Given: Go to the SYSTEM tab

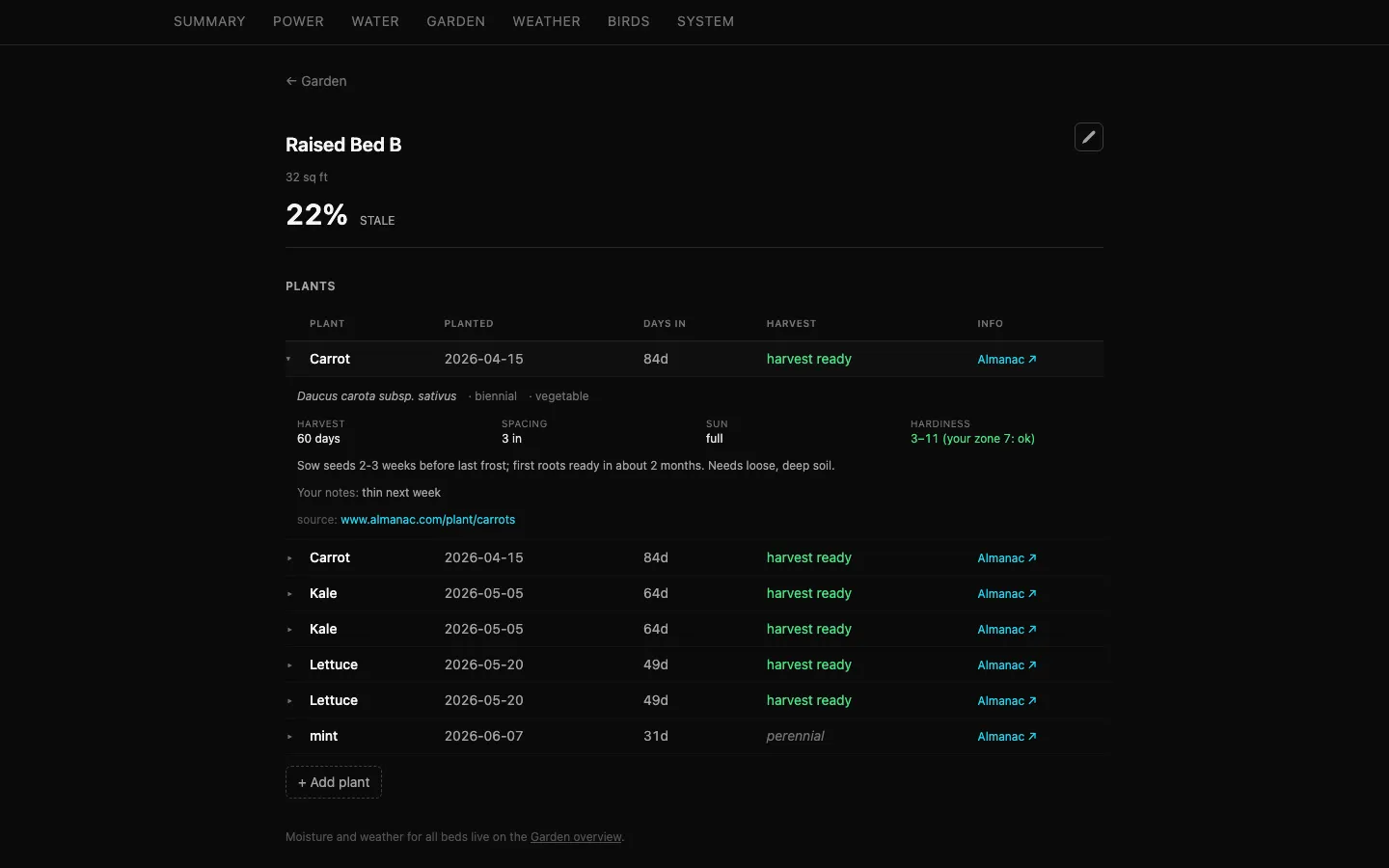Looking at the screenshot, I should coord(705,21).
